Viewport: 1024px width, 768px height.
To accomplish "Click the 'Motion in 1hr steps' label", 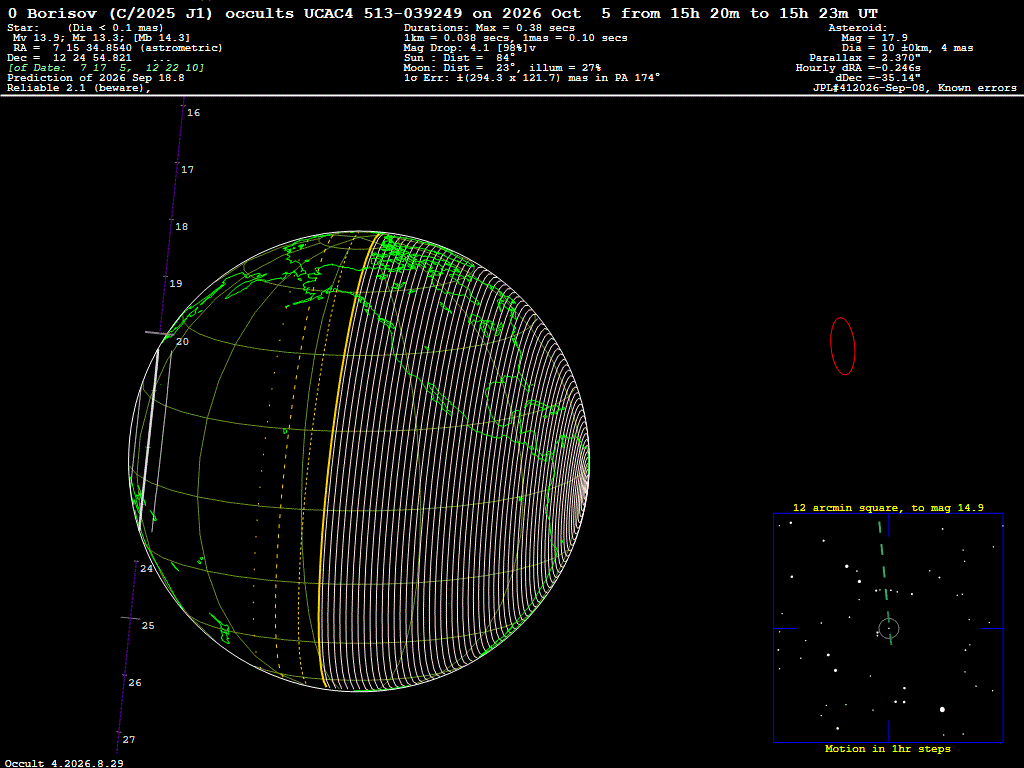I will [888, 748].
